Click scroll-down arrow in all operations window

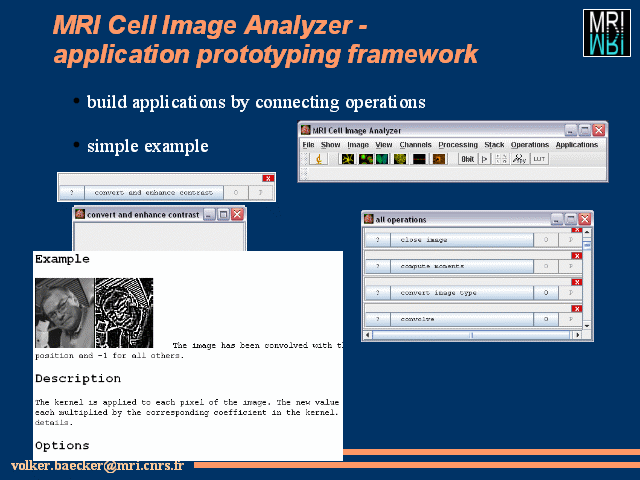[587, 326]
